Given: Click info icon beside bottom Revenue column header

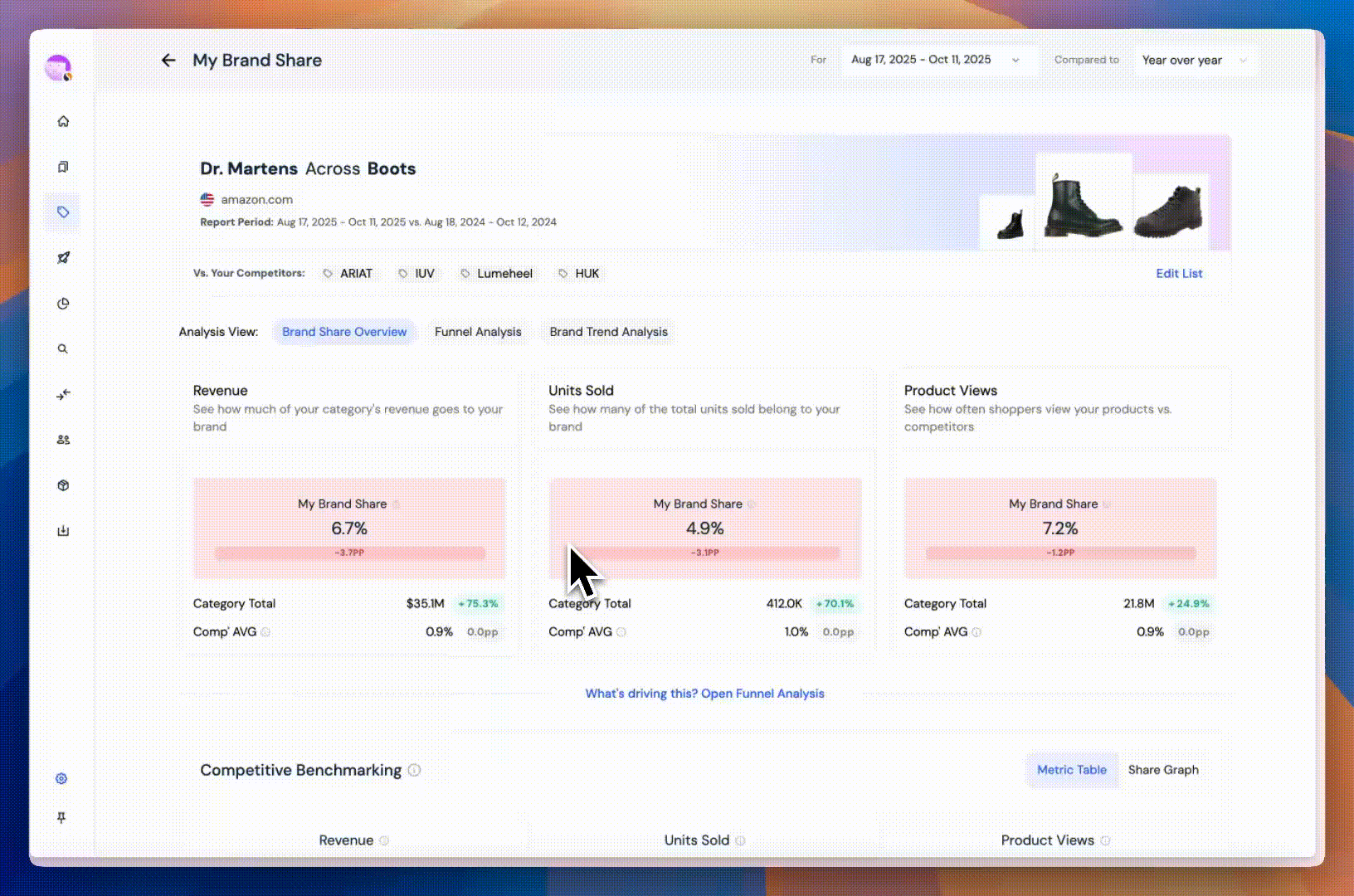Looking at the screenshot, I should (384, 840).
